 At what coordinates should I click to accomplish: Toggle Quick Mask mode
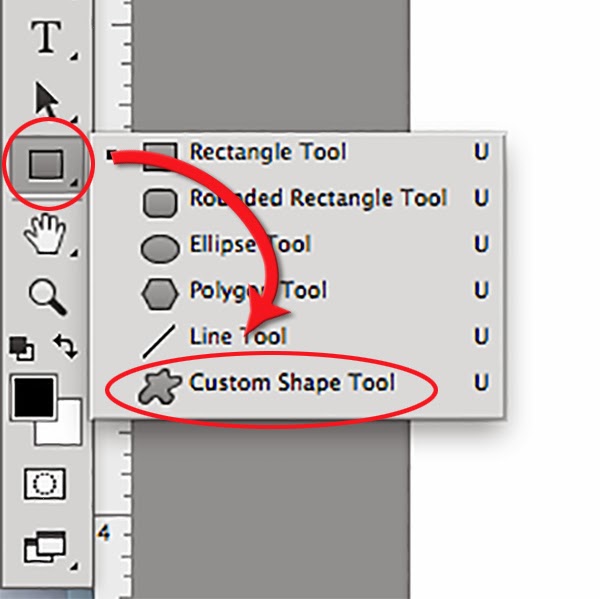45,484
